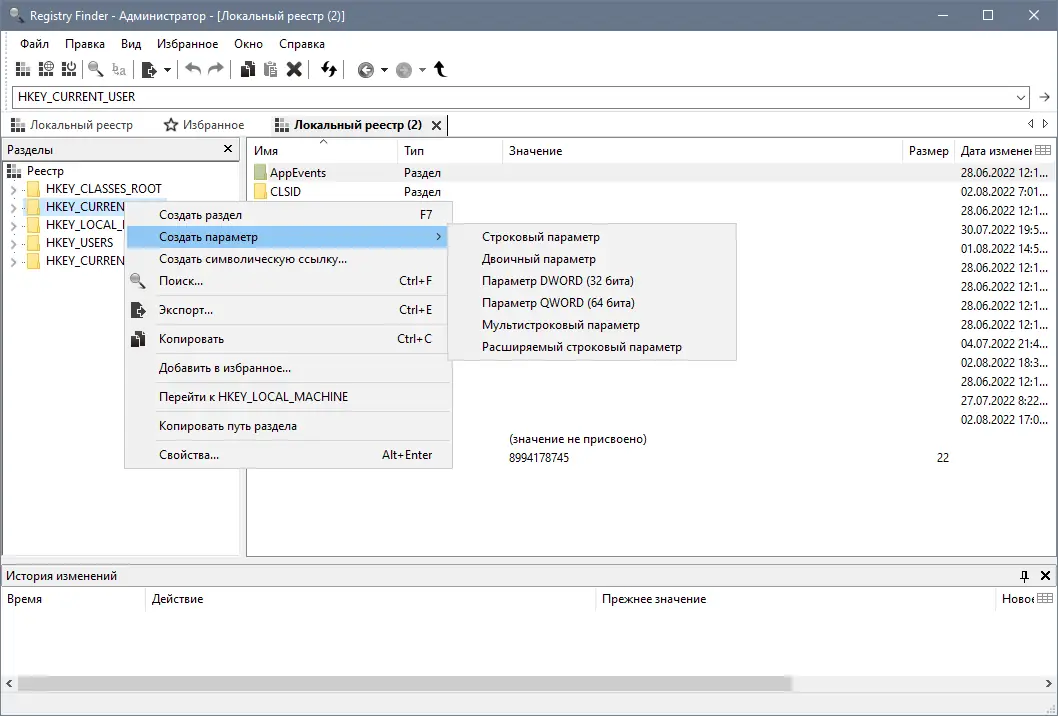Viewport: 1058px width, 716px height.
Task: Click the HKEY_CURRENT_USER address field
Action: (x=513, y=97)
